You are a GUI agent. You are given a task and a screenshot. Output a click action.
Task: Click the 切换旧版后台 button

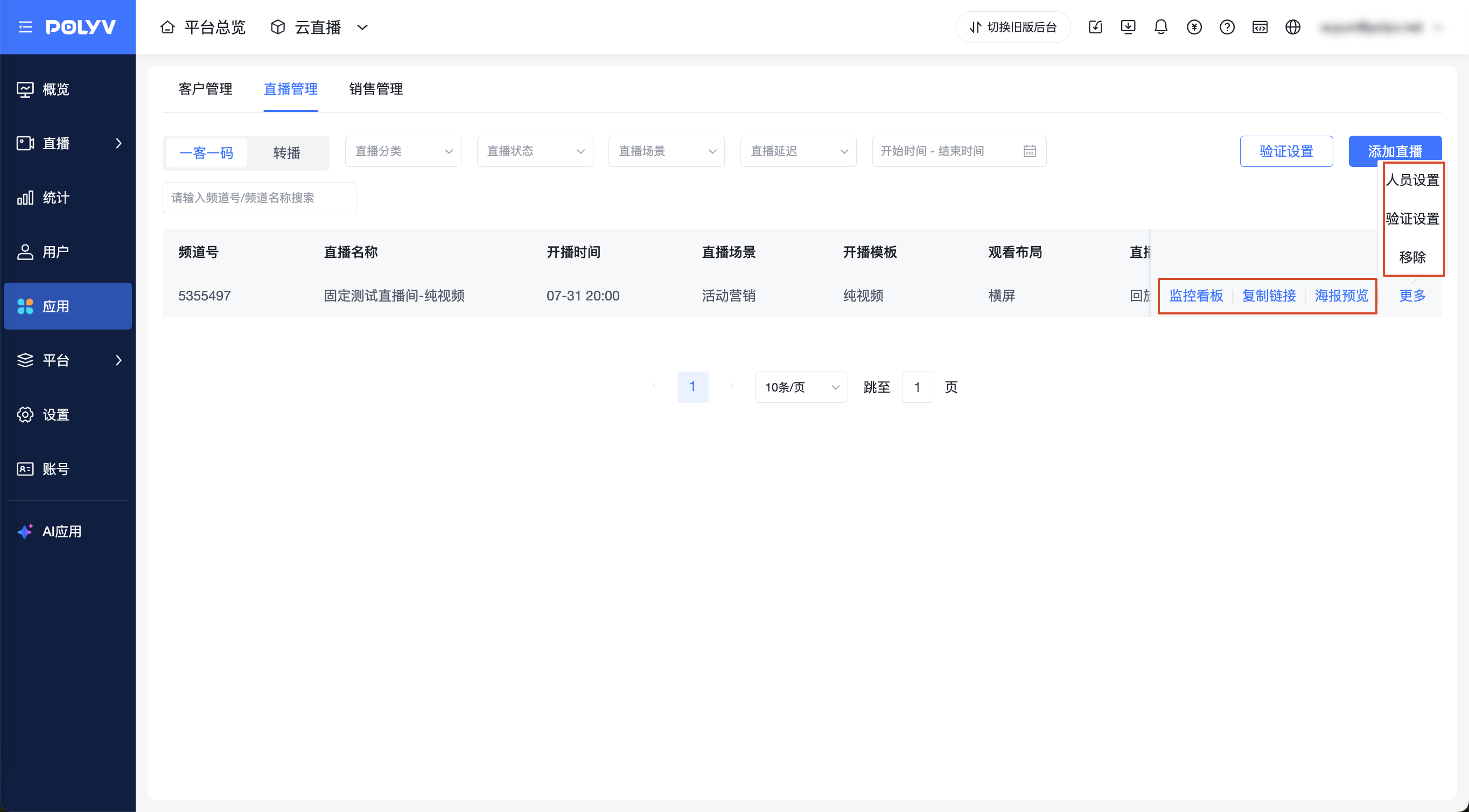1013,27
